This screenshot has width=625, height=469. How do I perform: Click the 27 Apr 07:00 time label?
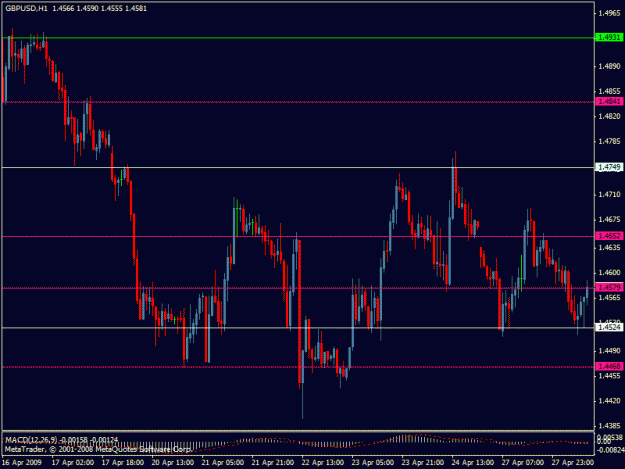[x=523, y=463]
